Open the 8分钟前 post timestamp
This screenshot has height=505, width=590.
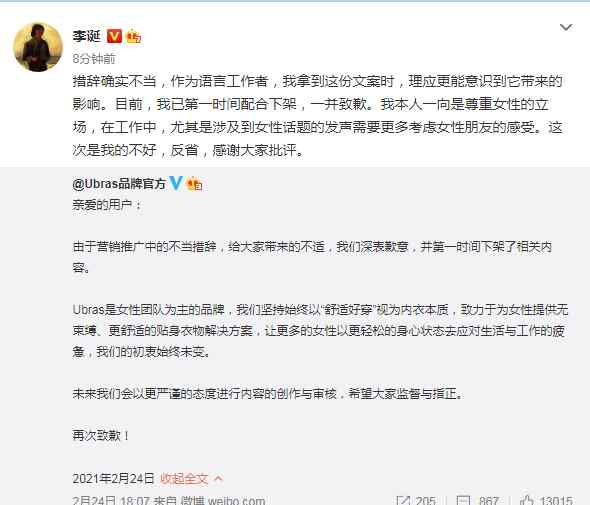94,59
